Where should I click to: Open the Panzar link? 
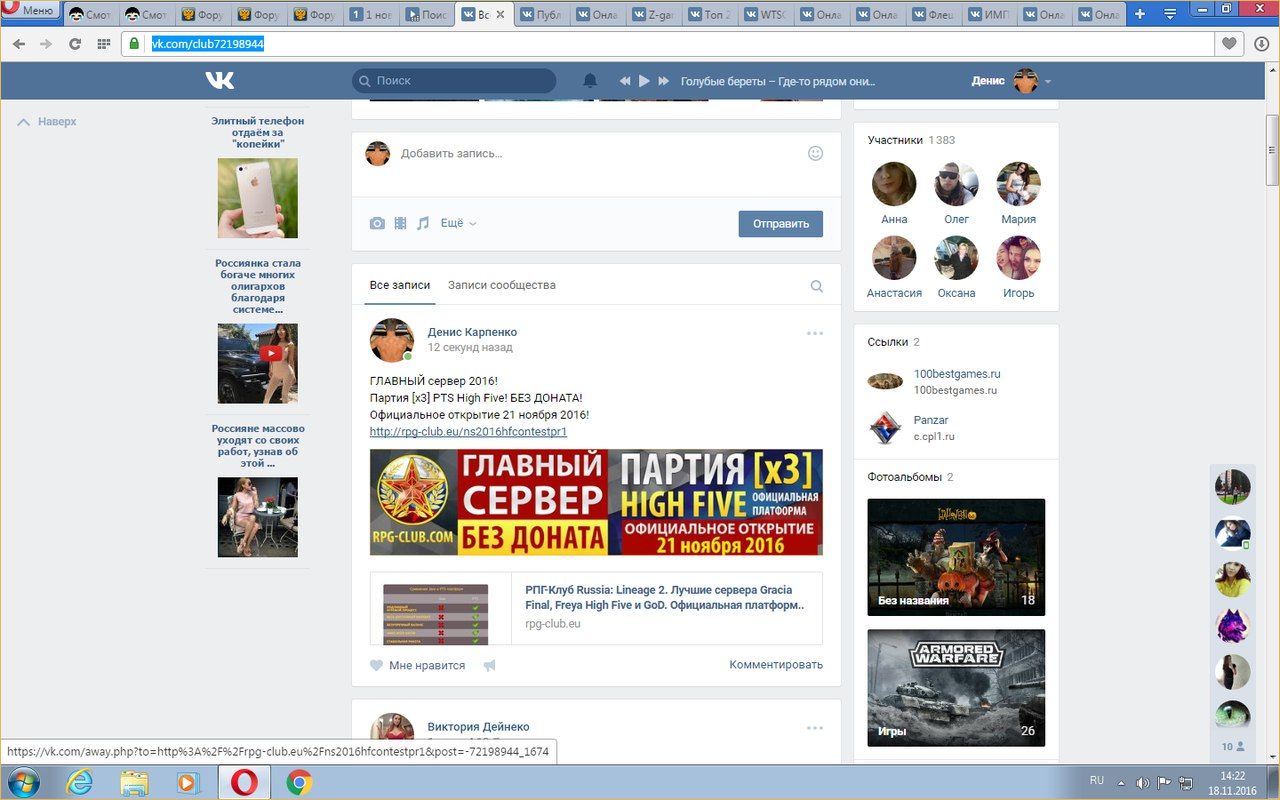[x=931, y=420]
